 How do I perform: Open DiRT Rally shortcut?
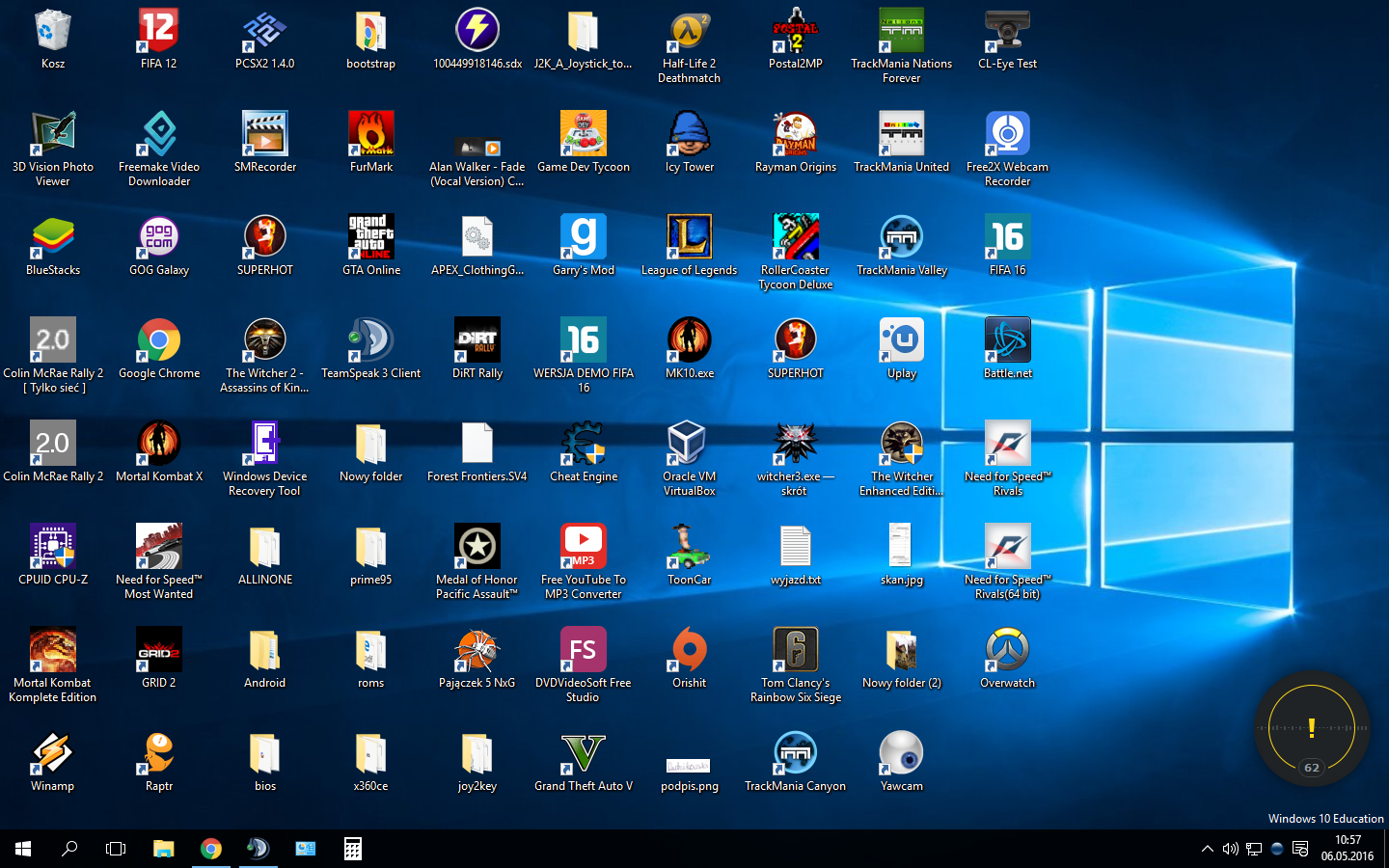coord(477,340)
